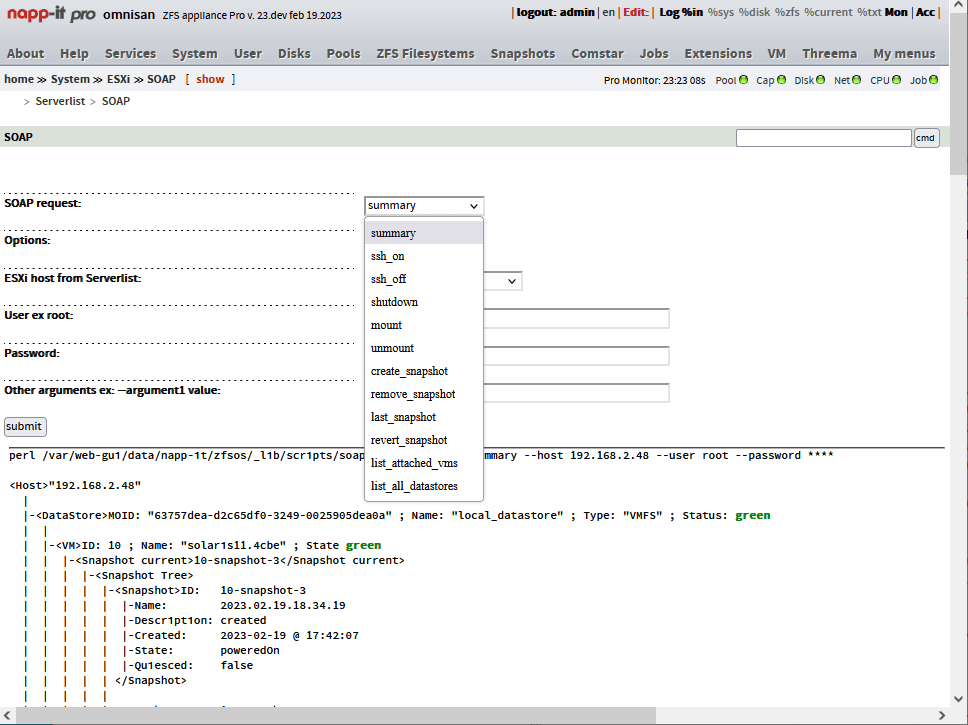Choose ssh_on from the dropdown list

(x=424, y=256)
